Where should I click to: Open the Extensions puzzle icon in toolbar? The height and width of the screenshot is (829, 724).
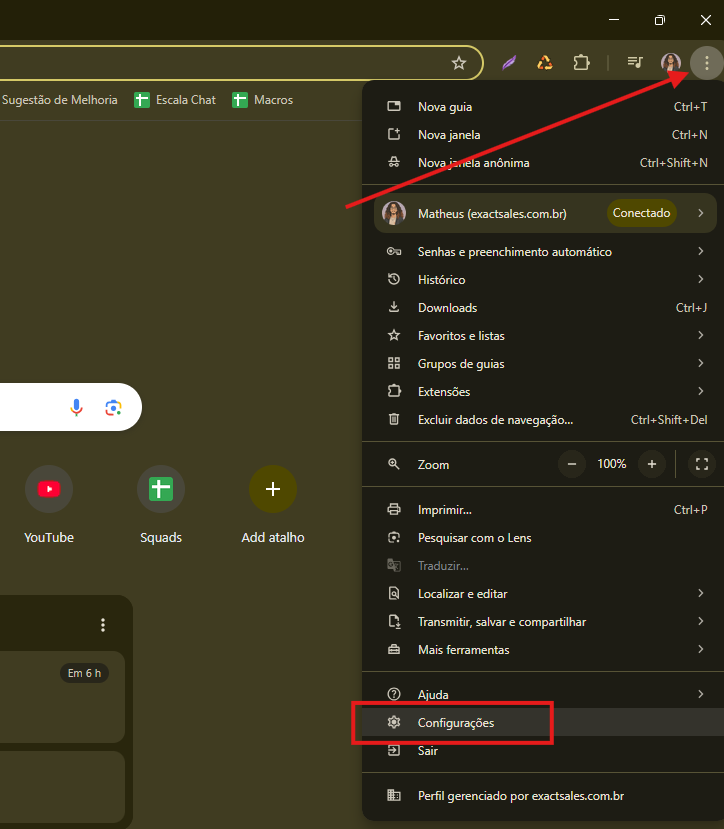(x=581, y=63)
